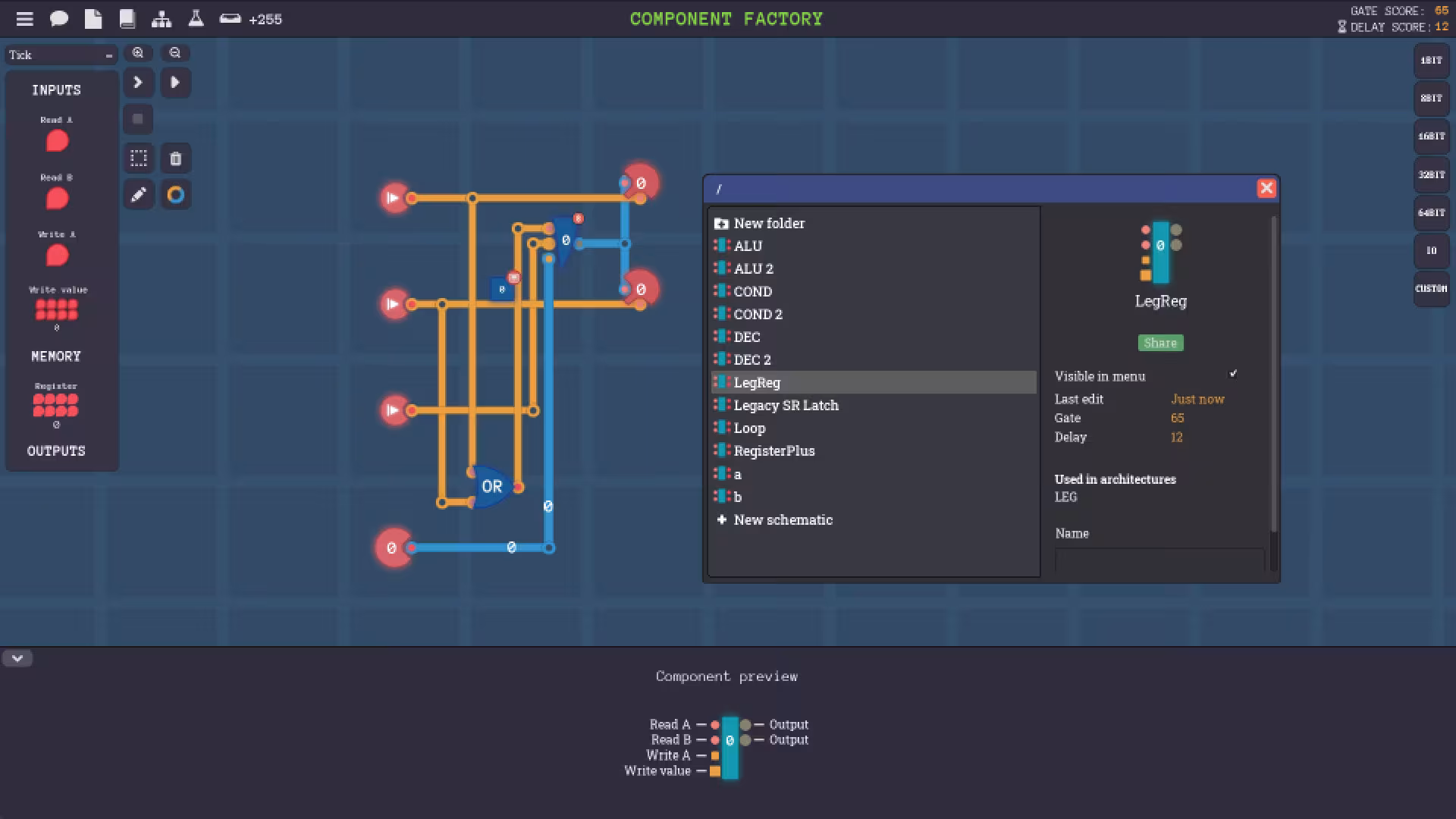Switch to CUSTOM component tab
Screen dimensions: 1456x819
pos(1431,289)
